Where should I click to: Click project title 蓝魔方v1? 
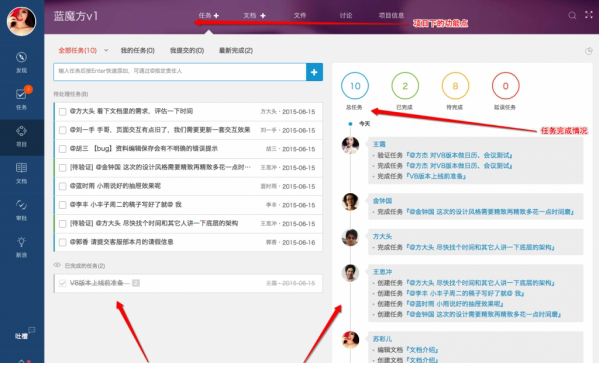pos(76,16)
